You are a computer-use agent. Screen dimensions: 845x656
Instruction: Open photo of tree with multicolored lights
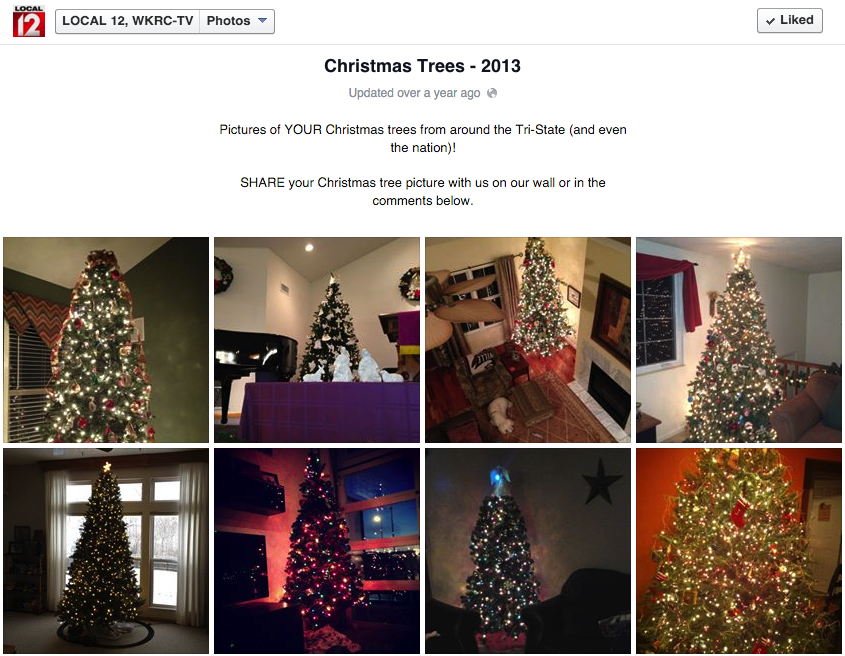point(317,551)
